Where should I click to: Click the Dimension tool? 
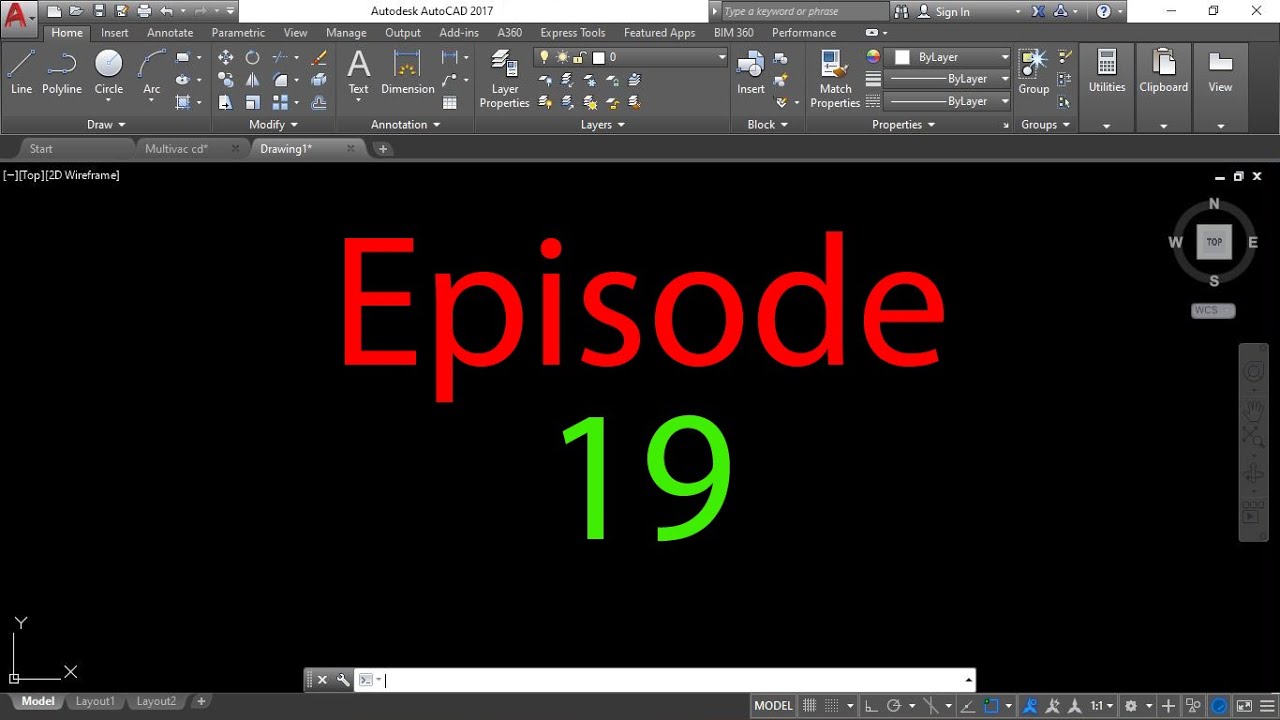pos(408,72)
